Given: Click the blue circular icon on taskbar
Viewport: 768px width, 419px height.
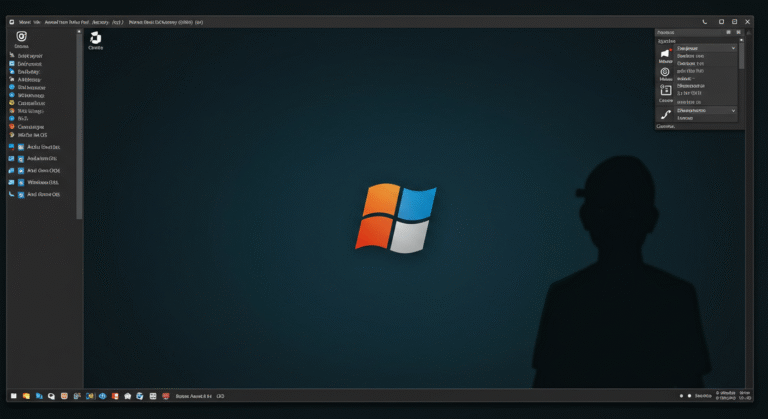Looking at the screenshot, I should click(x=102, y=396).
